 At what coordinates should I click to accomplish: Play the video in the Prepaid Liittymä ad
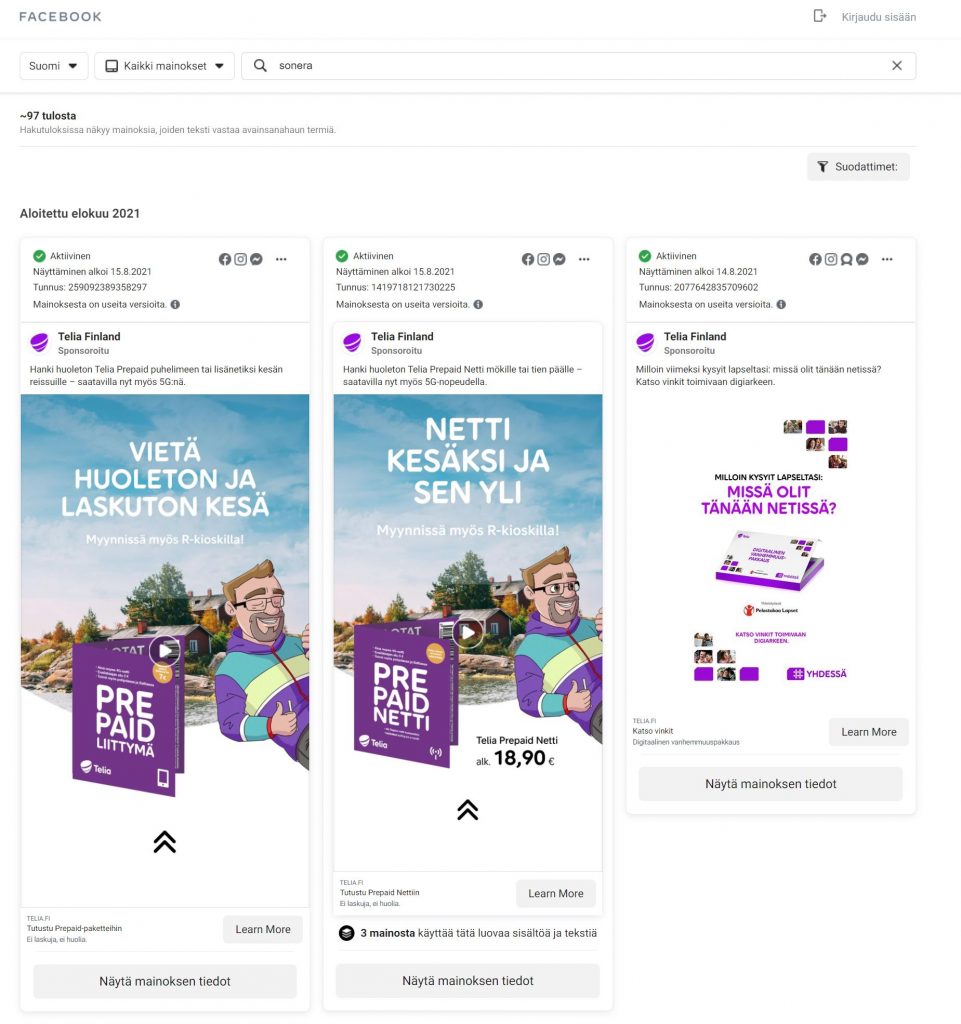165,650
